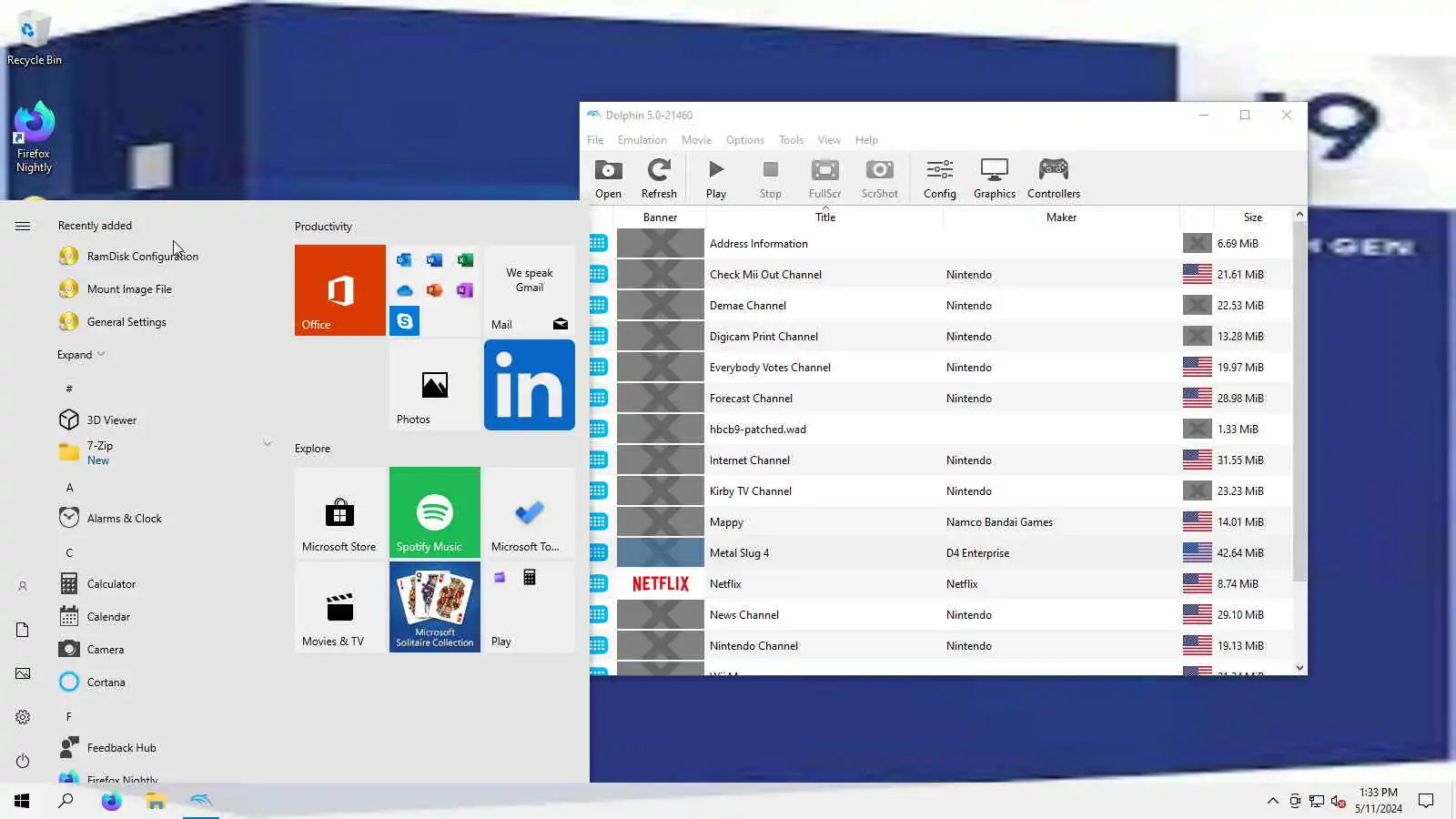Open the Recycle Bin desktop icon
This screenshot has width=1456, height=819.
coord(34,39)
